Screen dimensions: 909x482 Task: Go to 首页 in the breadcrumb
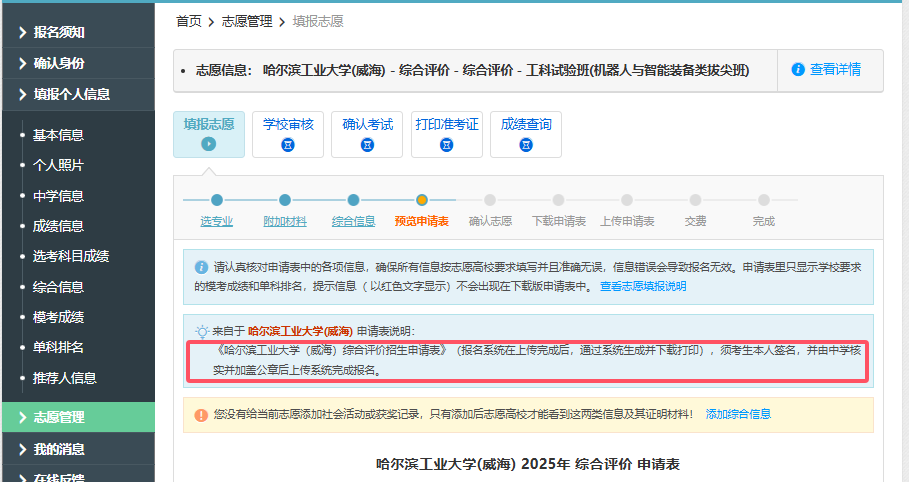point(188,21)
